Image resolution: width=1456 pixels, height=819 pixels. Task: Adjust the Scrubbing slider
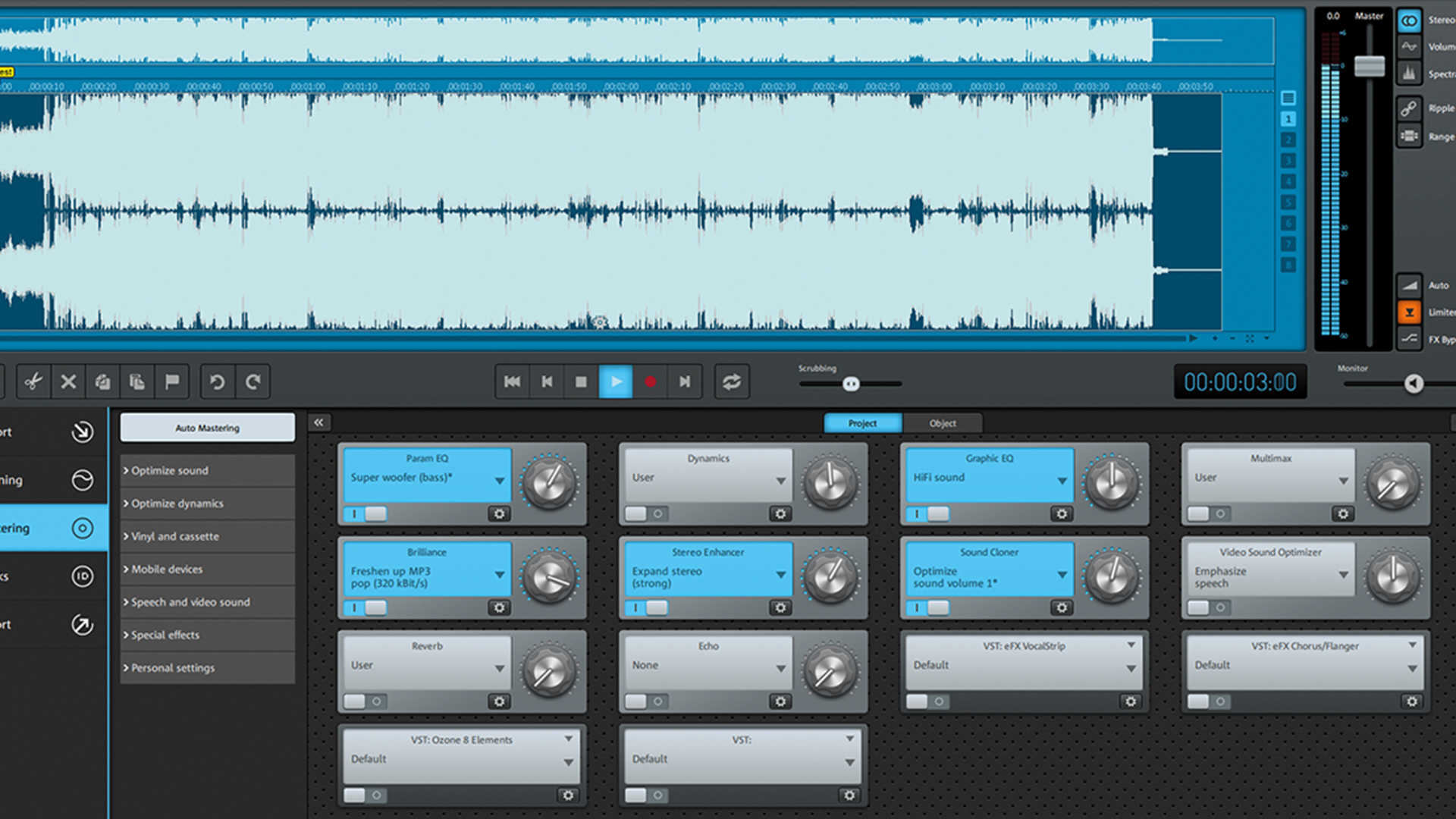(851, 384)
